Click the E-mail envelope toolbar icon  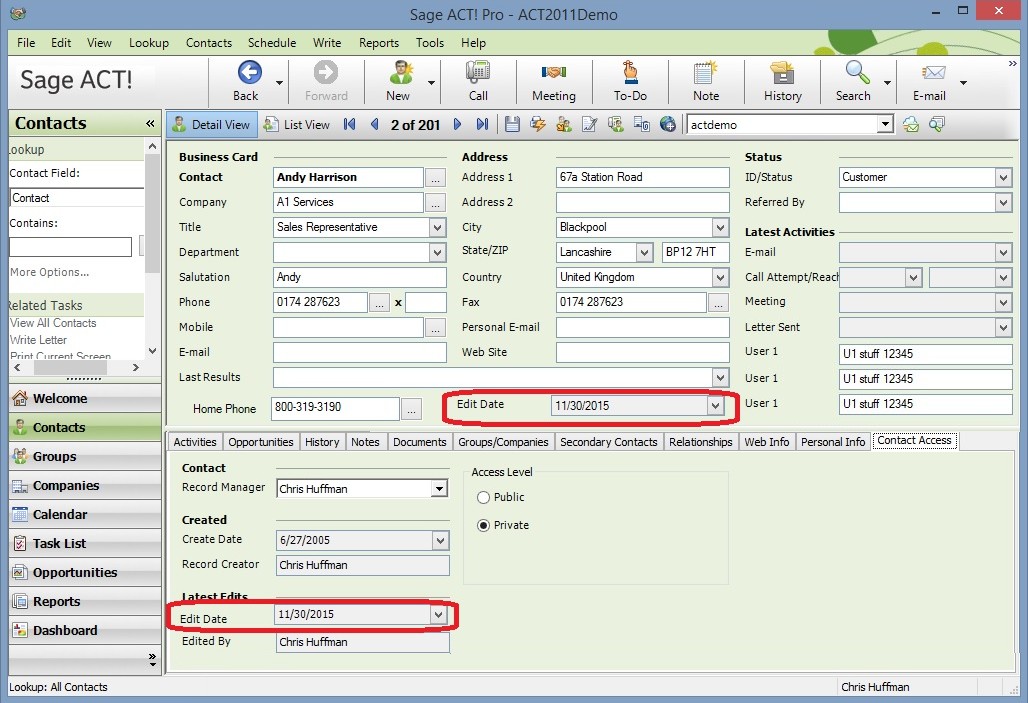click(933, 72)
